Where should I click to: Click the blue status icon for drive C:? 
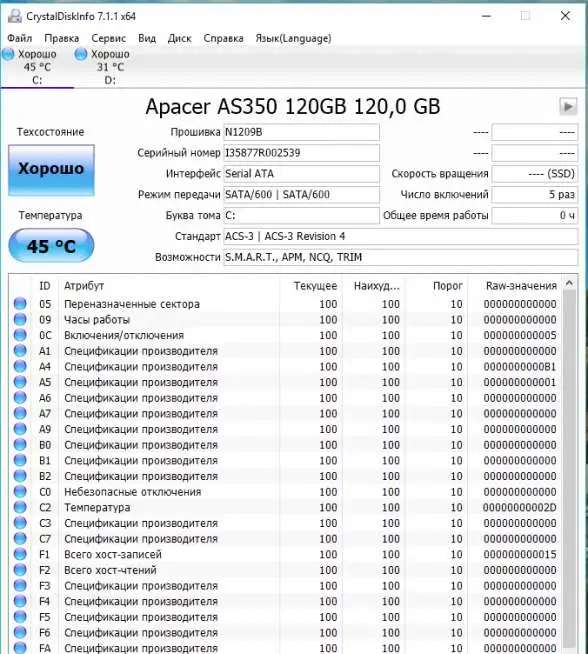point(8,54)
